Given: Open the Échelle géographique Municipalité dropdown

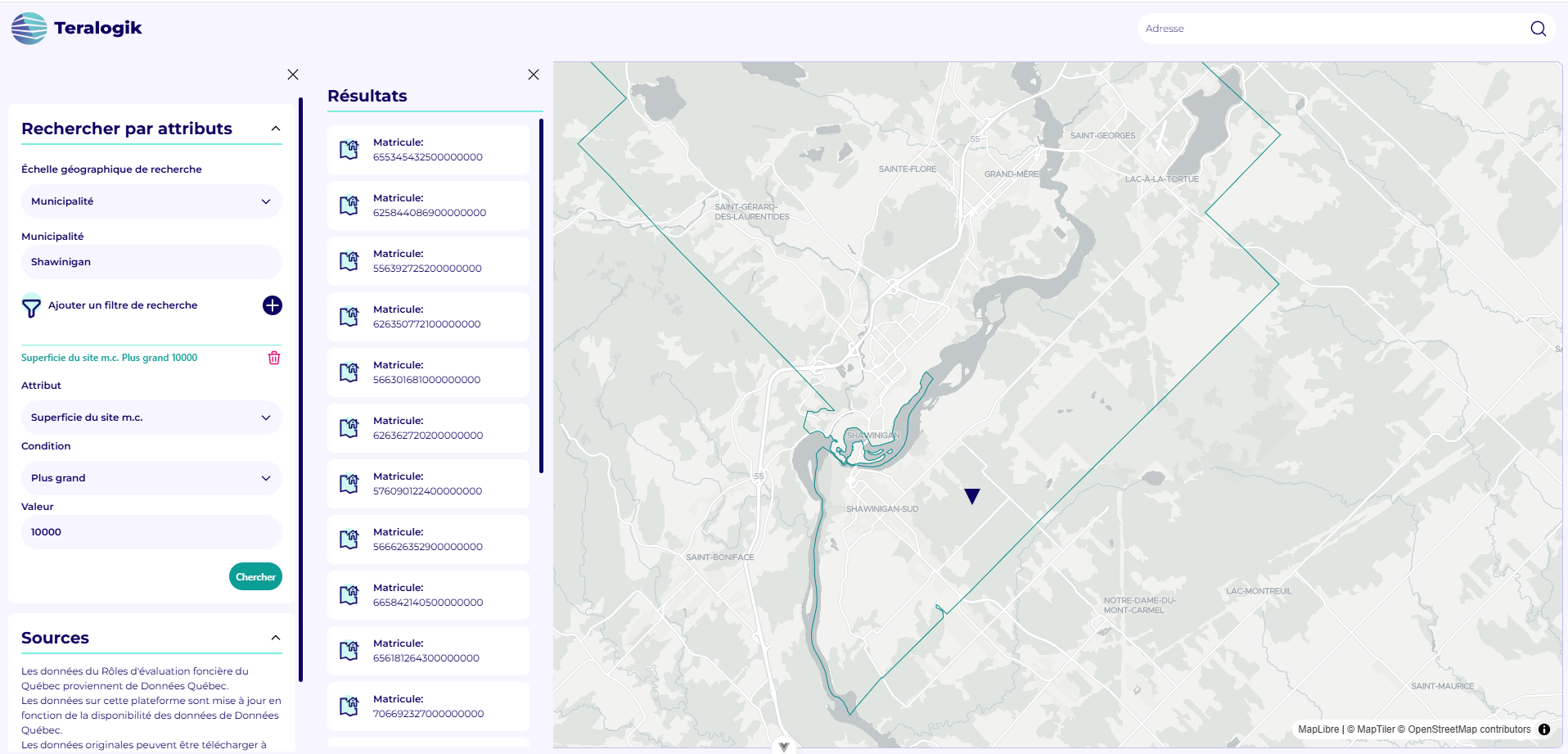Looking at the screenshot, I should tap(151, 201).
